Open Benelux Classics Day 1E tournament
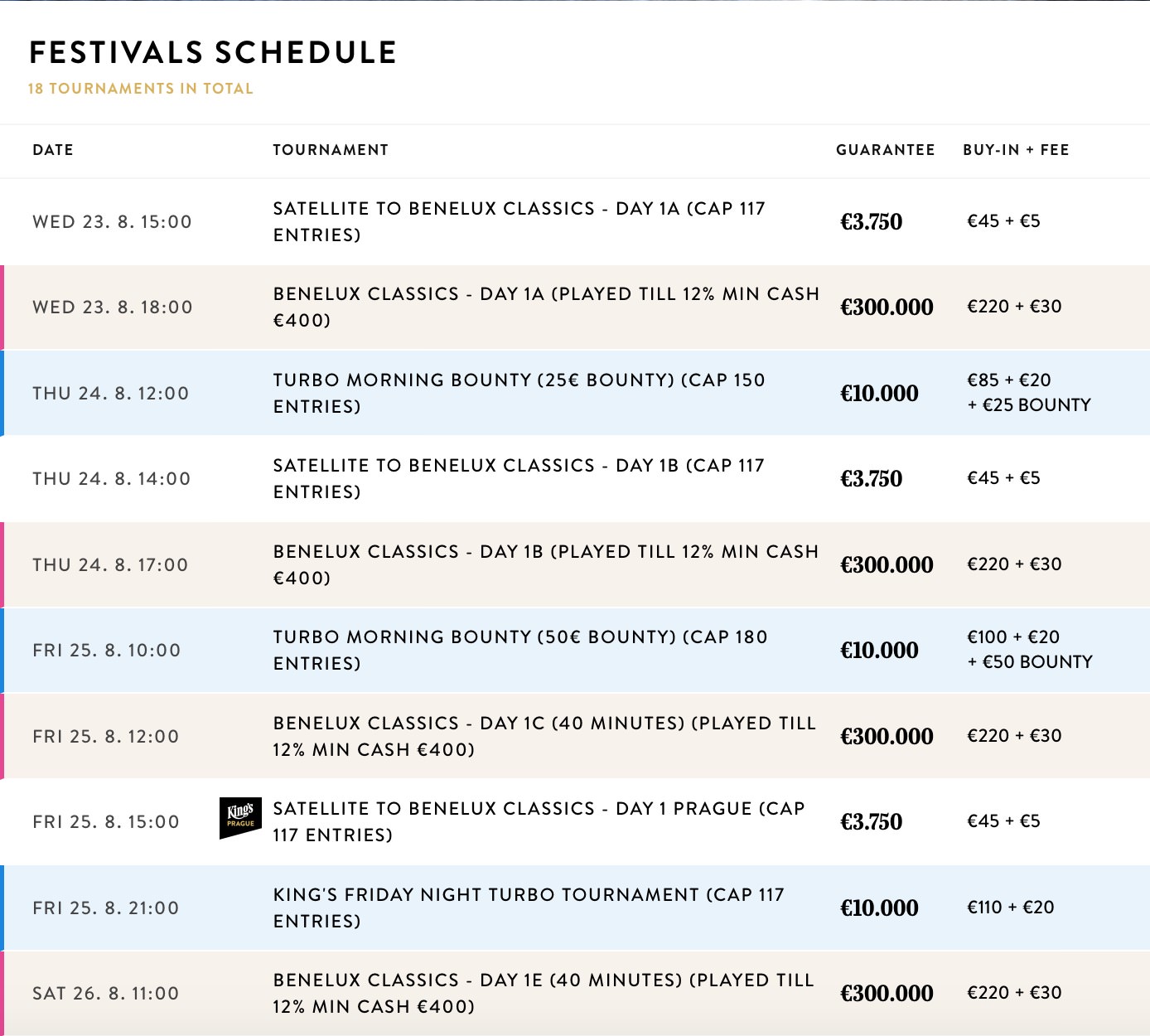 point(544,993)
